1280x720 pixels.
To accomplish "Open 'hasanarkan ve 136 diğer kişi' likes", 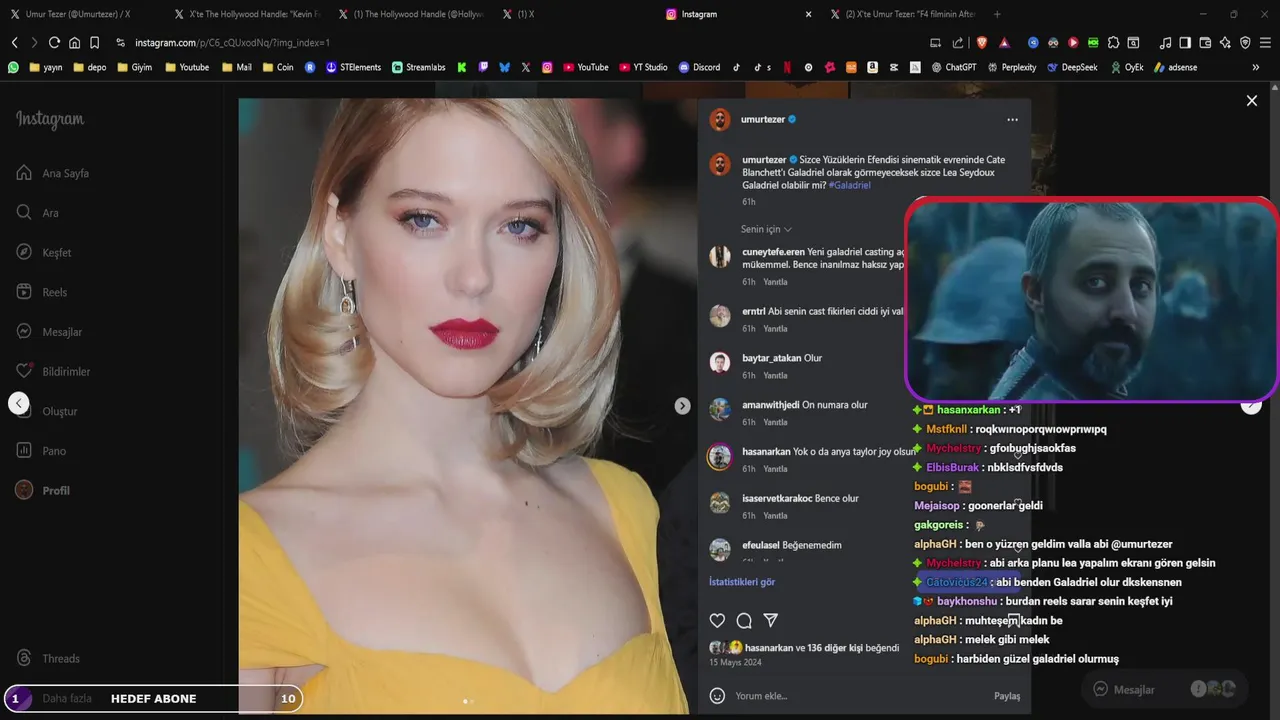I will pos(822,648).
